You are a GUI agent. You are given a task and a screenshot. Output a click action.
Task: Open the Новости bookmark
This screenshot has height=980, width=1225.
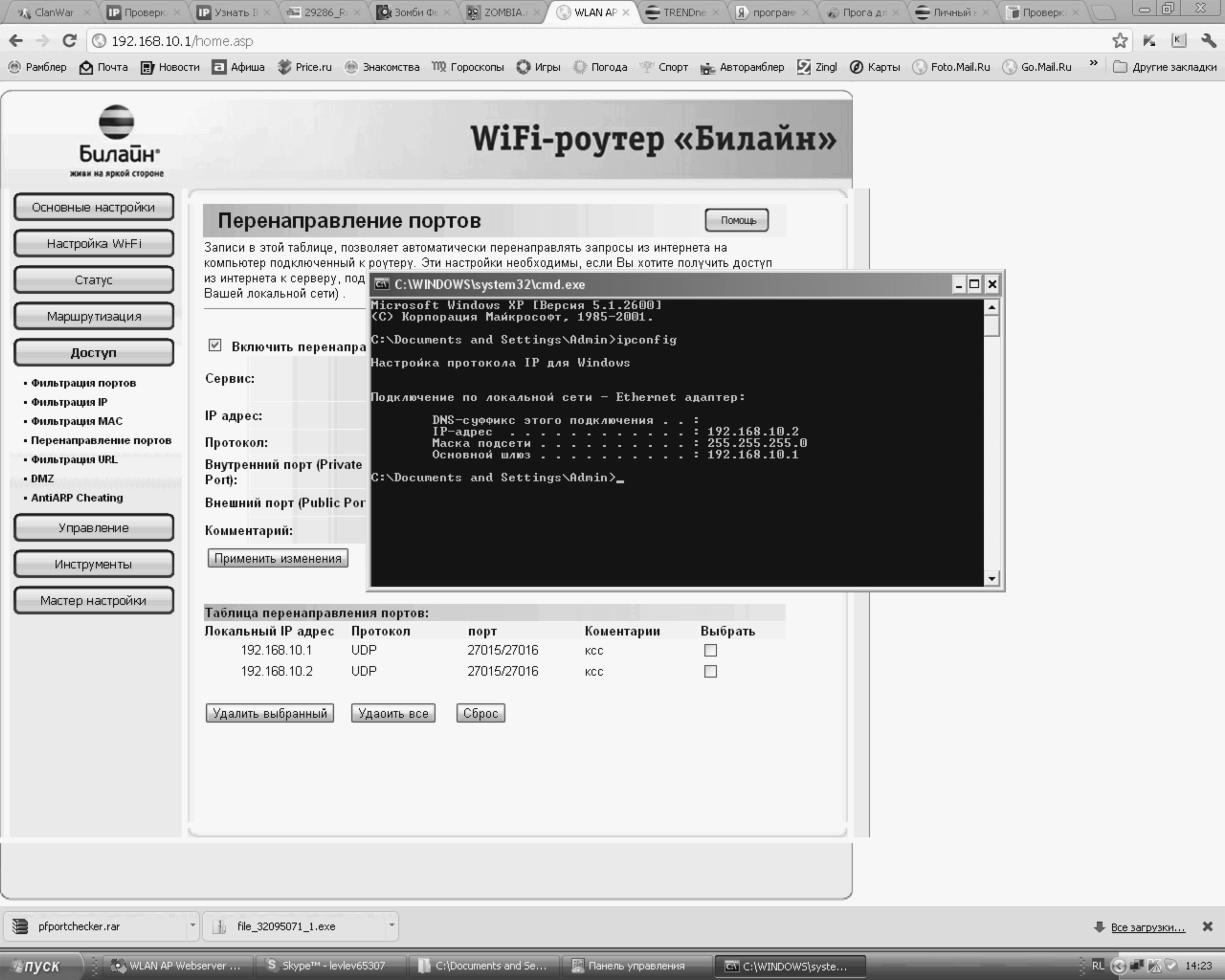tap(170, 67)
